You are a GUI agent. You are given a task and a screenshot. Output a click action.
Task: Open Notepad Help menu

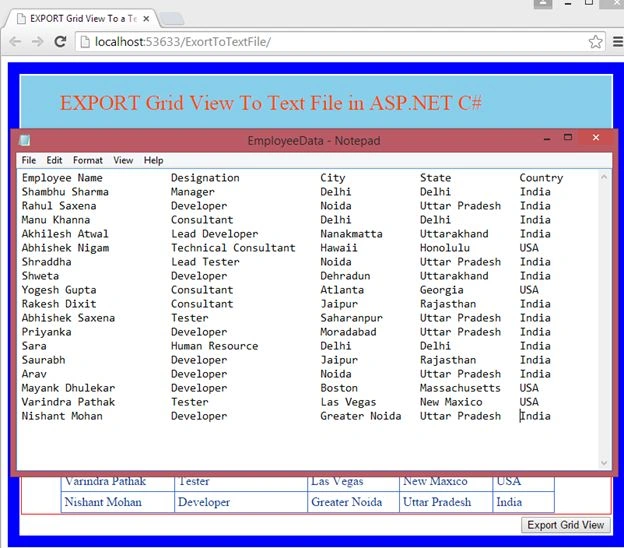[x=154, y=160]
